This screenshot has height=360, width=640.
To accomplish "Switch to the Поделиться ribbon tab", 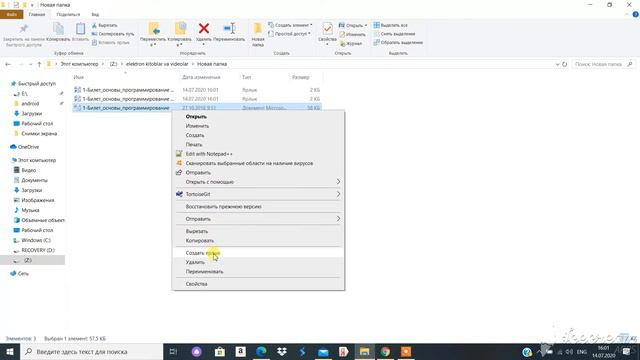I will coord(68,14).
